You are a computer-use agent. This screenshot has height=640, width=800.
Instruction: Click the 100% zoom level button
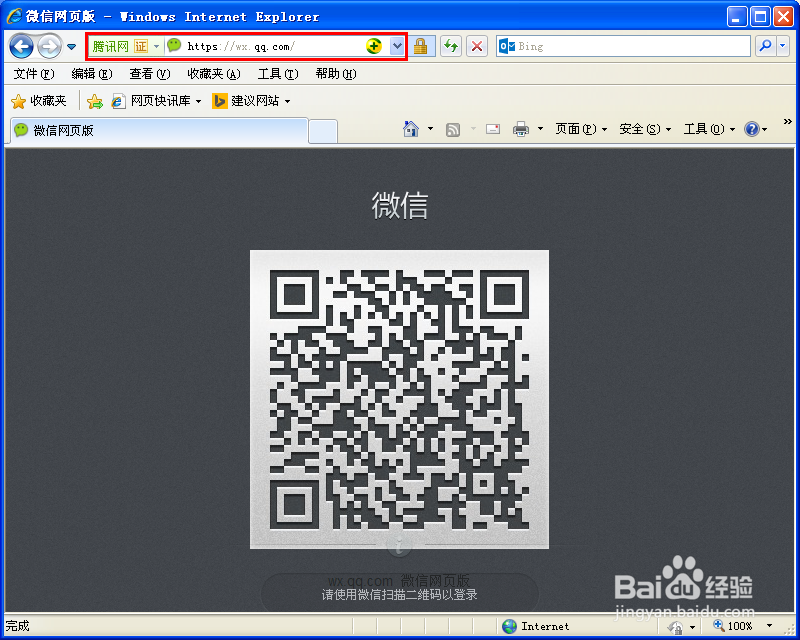[733, 626]
